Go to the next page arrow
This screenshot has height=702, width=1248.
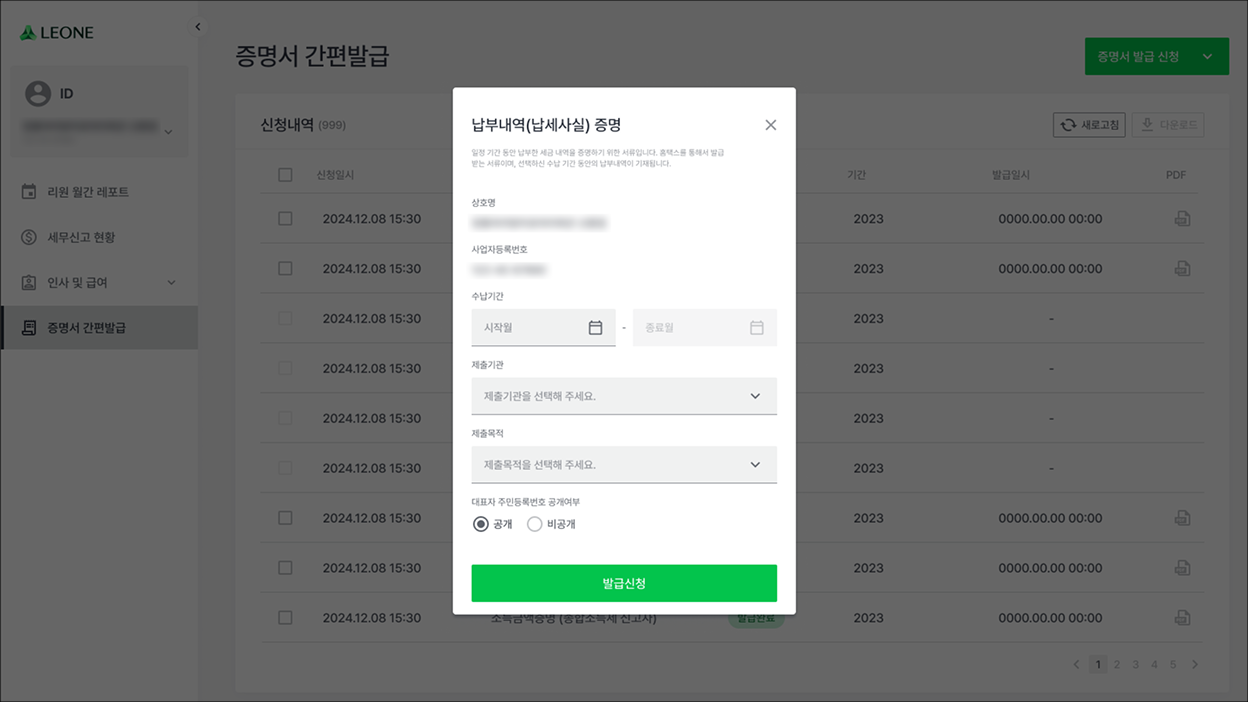click(1194, 664)
